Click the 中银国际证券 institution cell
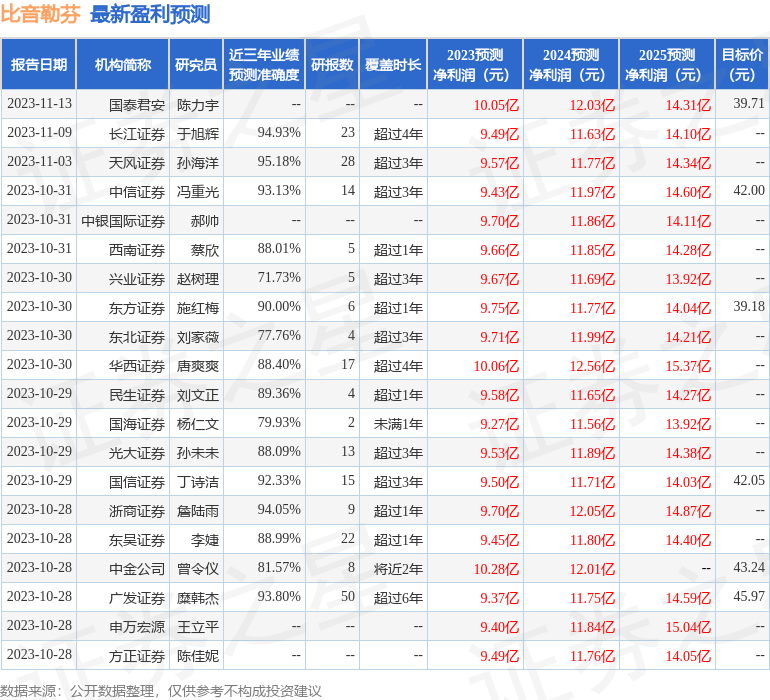 (123, 221)
